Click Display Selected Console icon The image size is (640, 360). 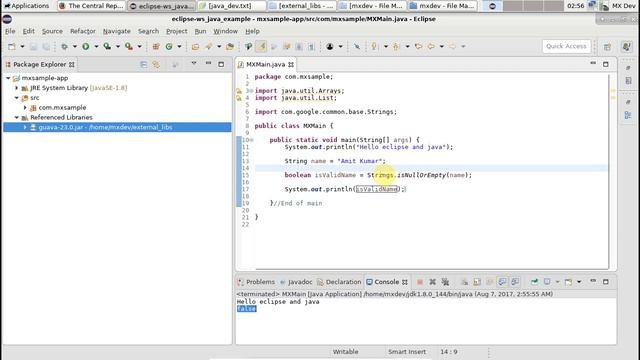point(547,282)
